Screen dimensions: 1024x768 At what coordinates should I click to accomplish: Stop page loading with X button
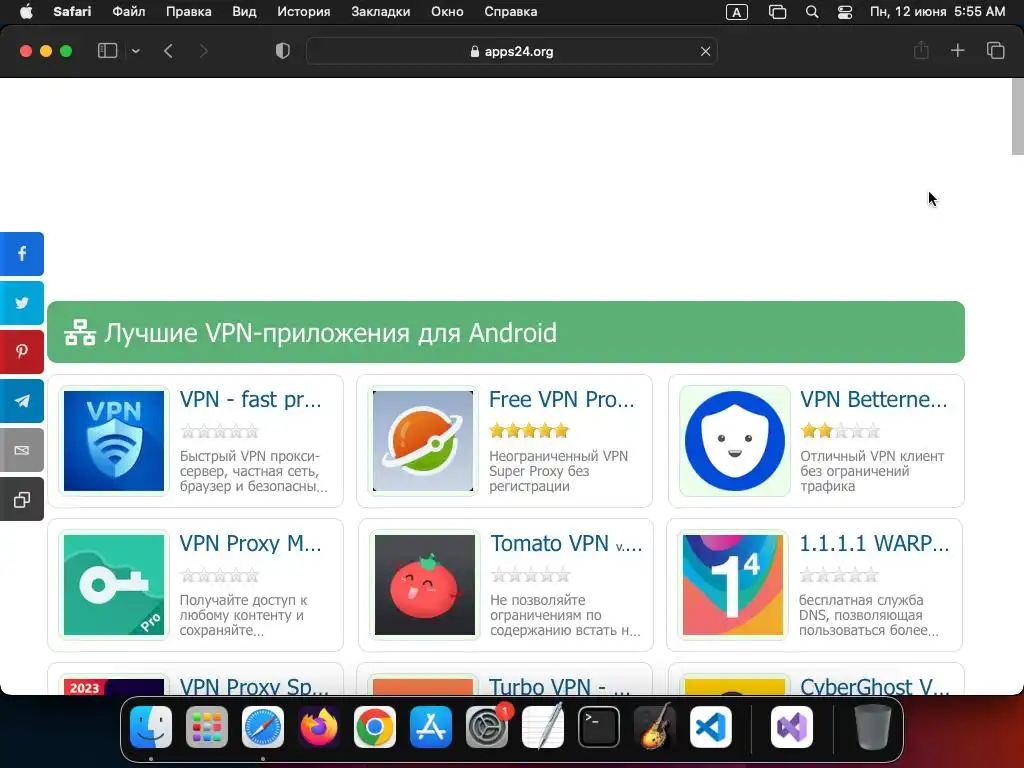coord(705,52)
